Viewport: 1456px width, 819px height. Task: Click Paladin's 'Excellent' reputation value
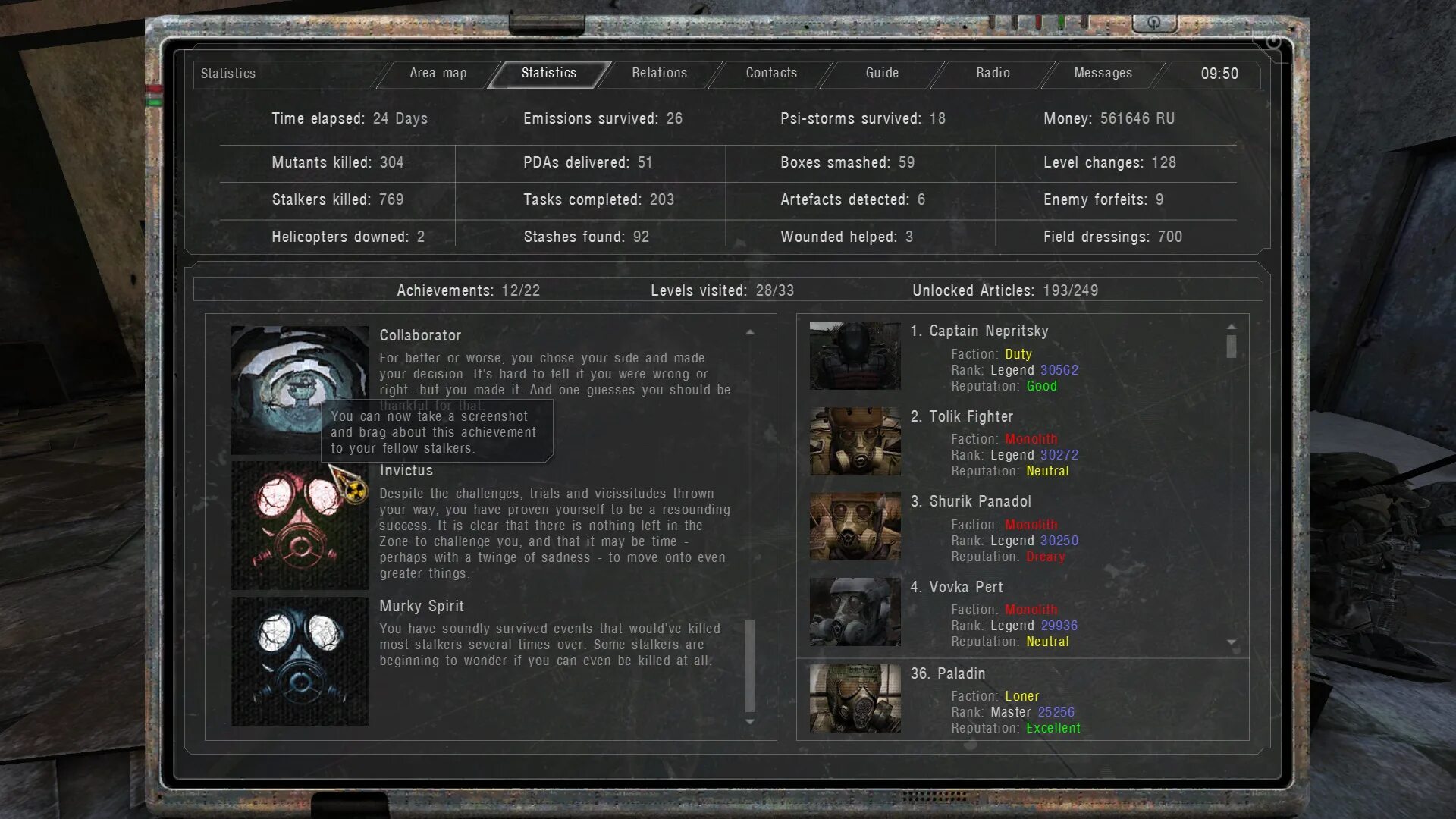point(1053,728)
